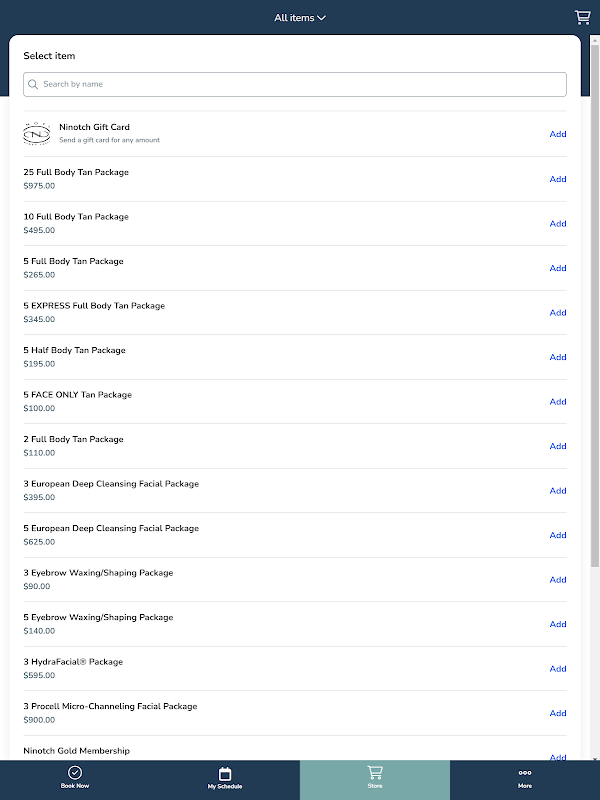Add 3 European Deep Cleansing Facial Package
The width and height of the screenshot is (600, 800).
pos(558,491)
